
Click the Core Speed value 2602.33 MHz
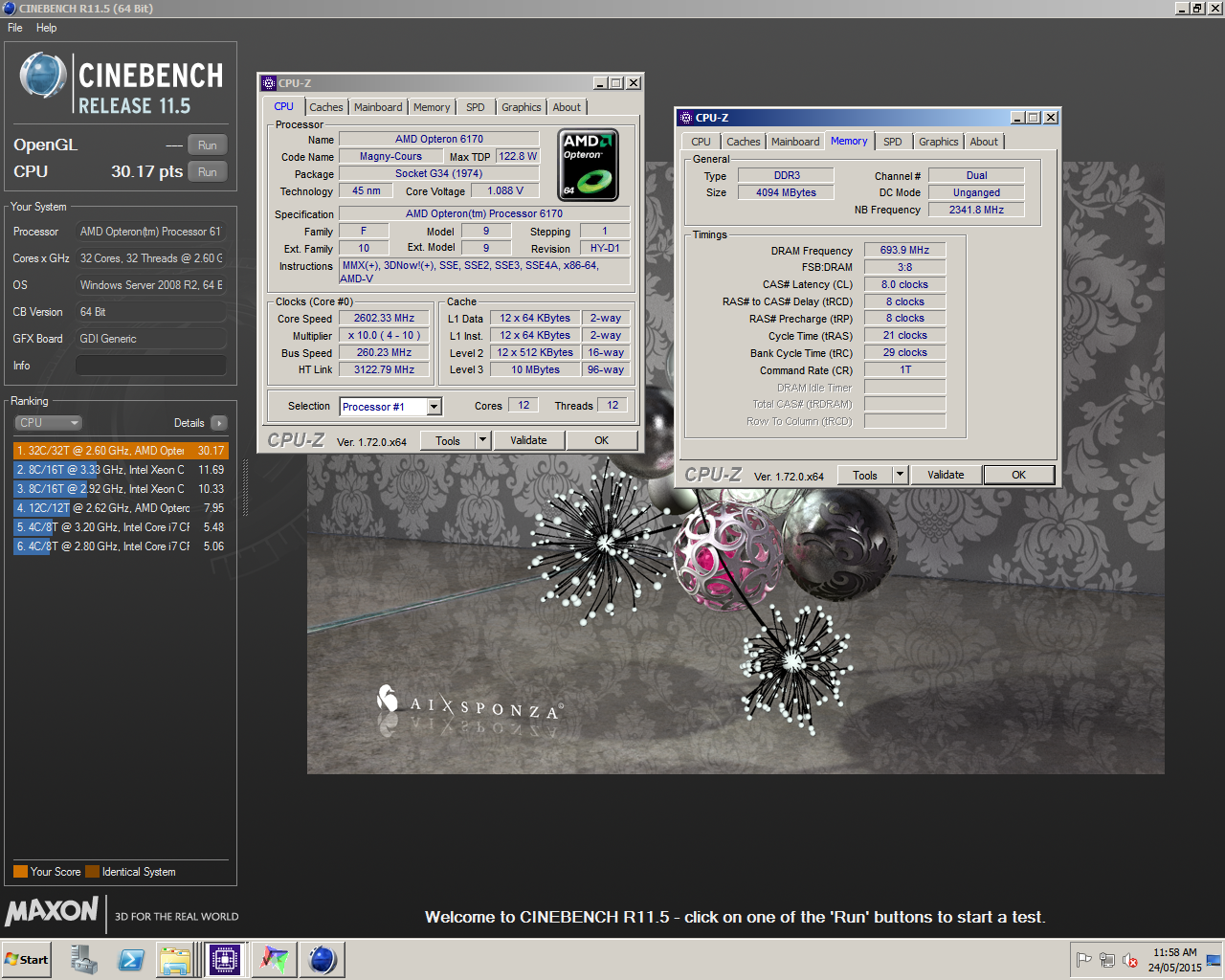[384, 319]
